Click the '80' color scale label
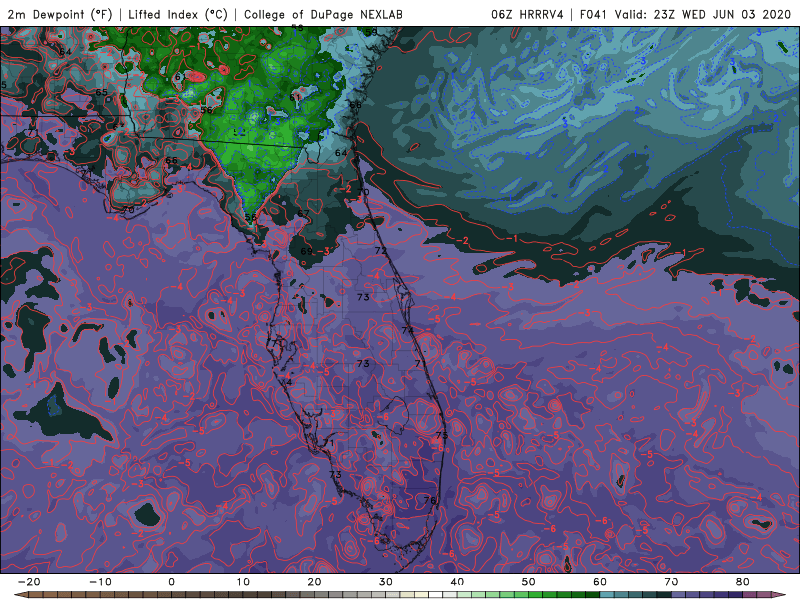800x600 pixels. (x=743, y=582)
